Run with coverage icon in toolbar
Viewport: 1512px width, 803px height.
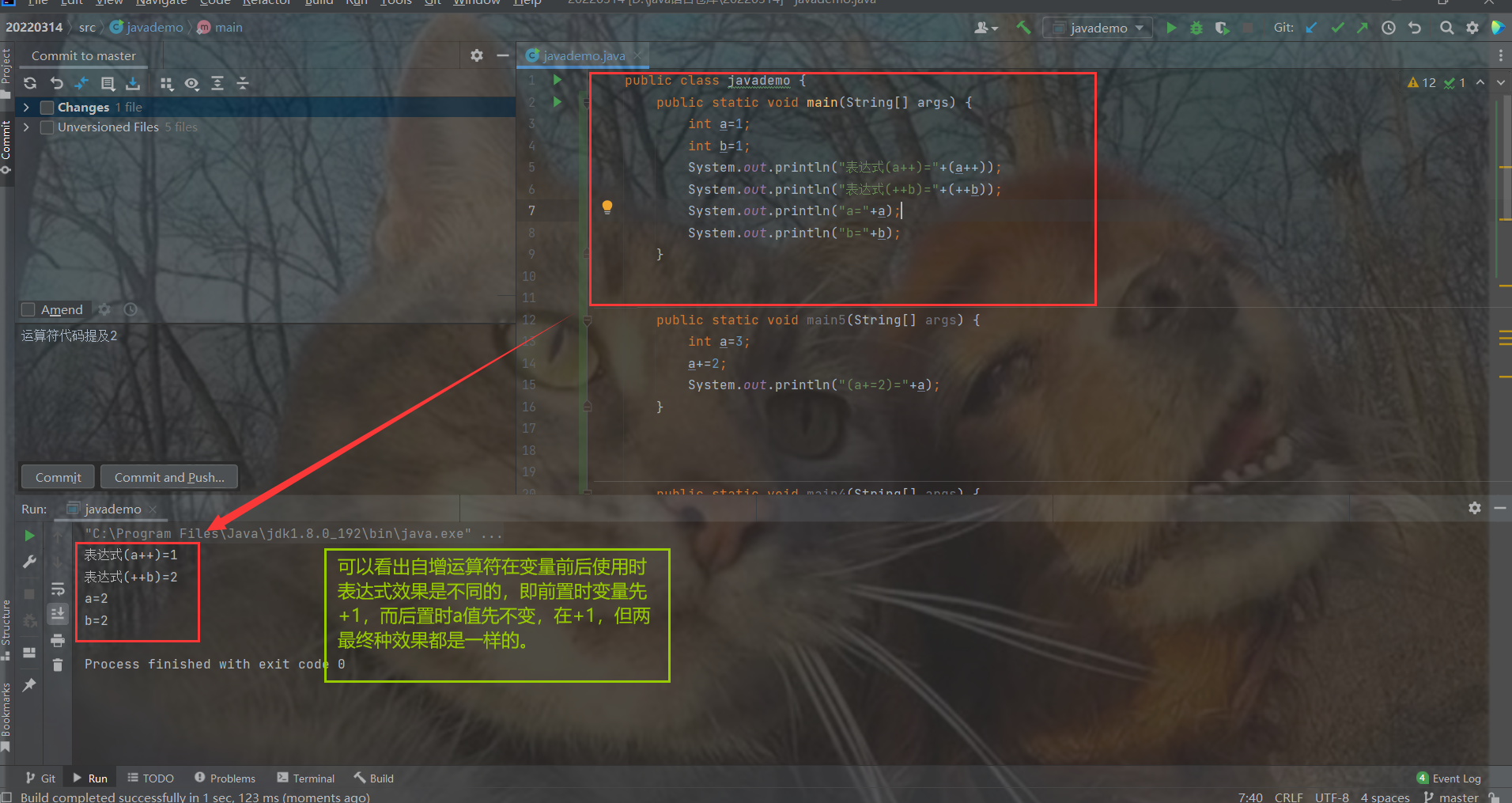tap(1222, 28)
